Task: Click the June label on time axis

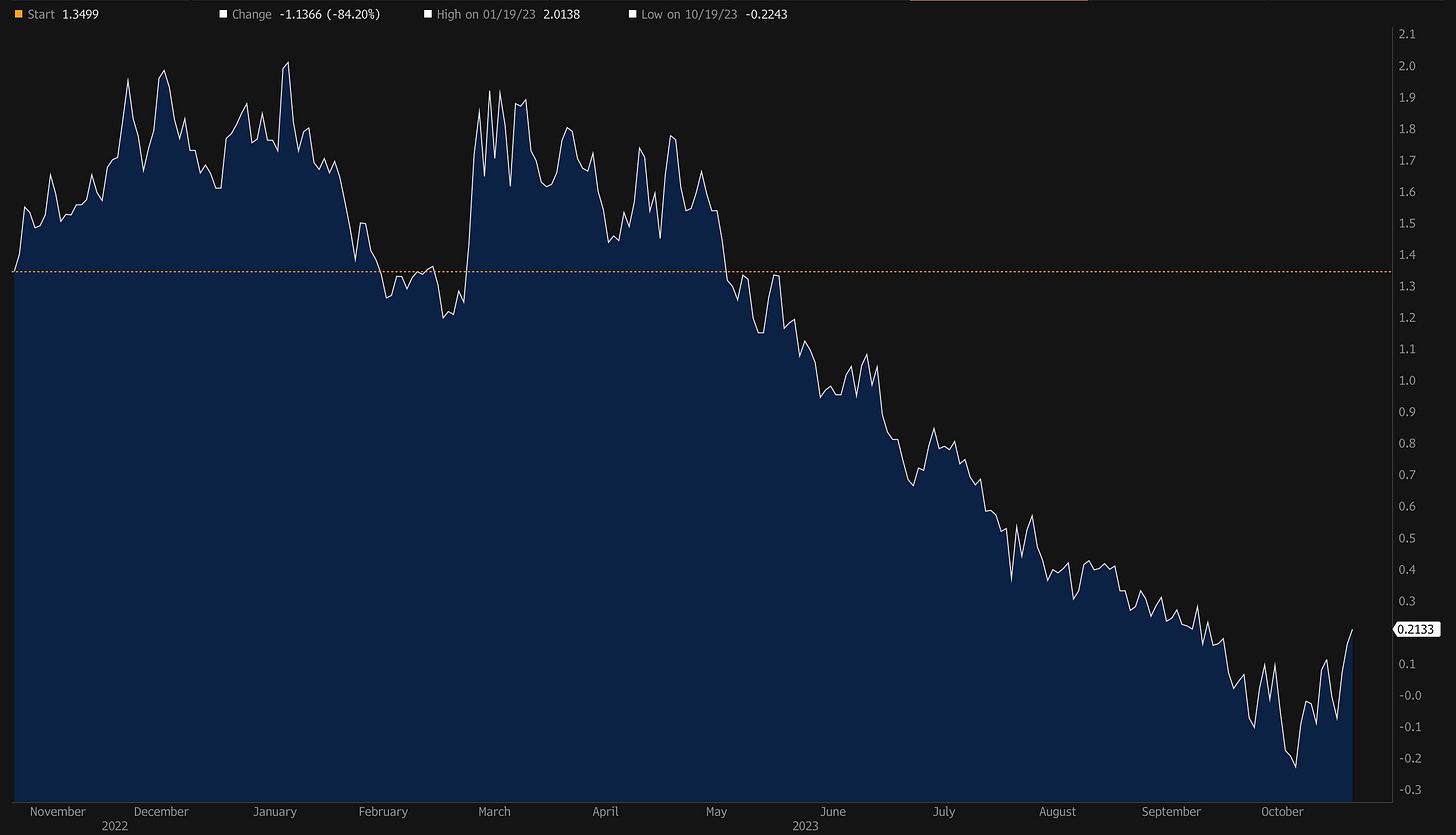Action: (x=833, y=812)
